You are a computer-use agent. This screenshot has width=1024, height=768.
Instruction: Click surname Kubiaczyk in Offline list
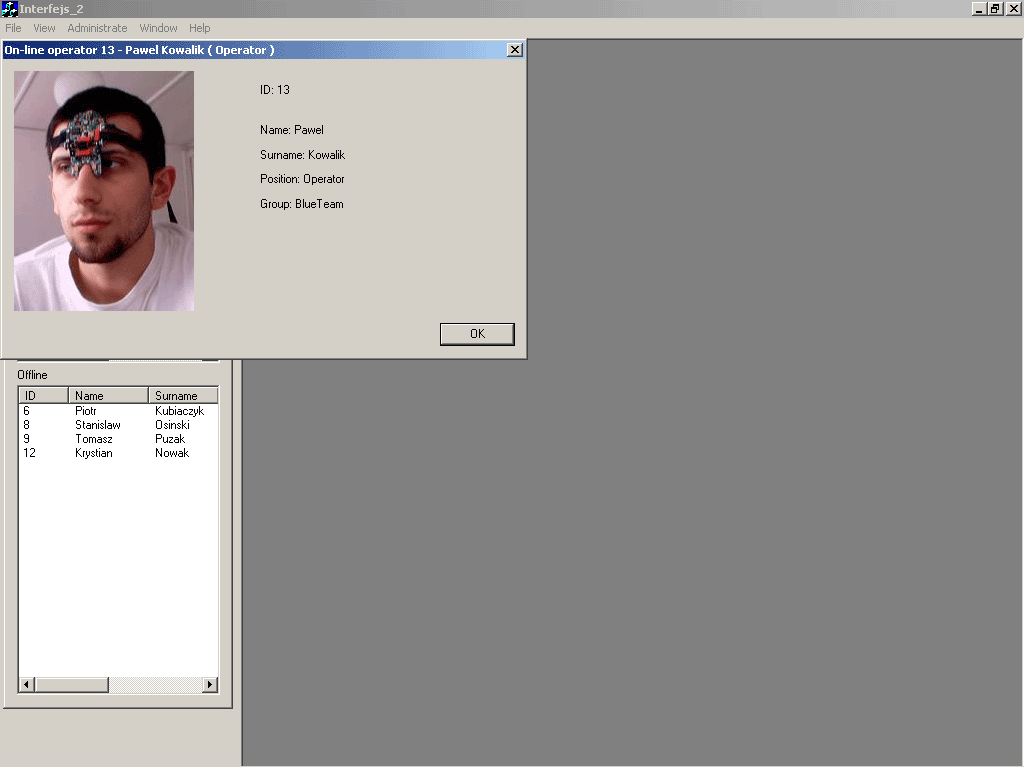pyautogui.click(x=180, y=411)
